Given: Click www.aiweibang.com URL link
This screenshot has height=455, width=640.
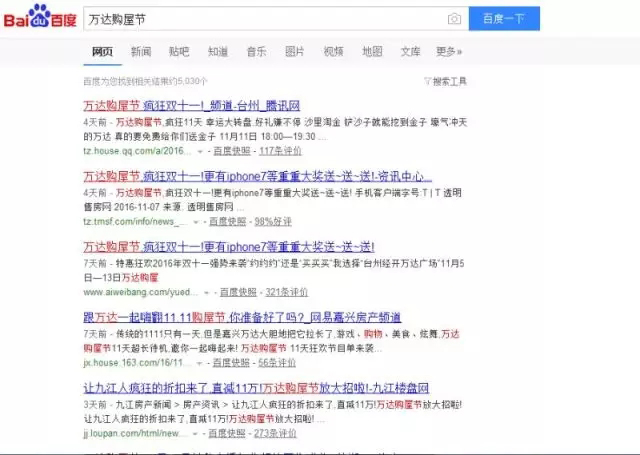Looking at the screenshot, I should click(x=140, y=292).
